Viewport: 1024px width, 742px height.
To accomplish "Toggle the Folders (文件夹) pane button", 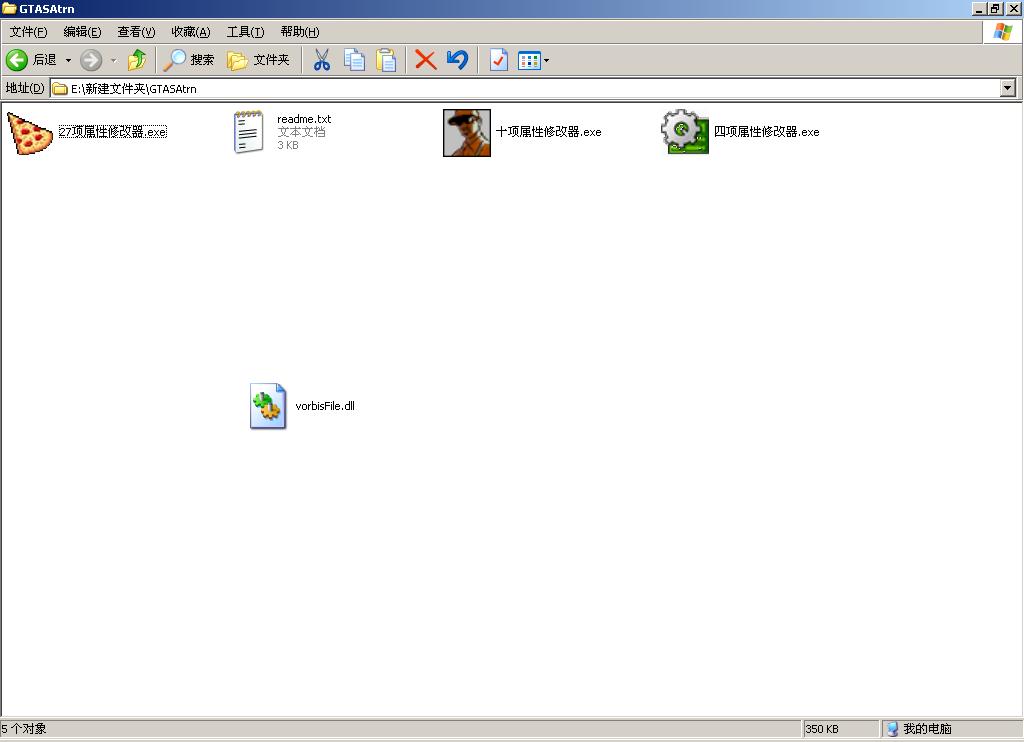I will 258,60.
